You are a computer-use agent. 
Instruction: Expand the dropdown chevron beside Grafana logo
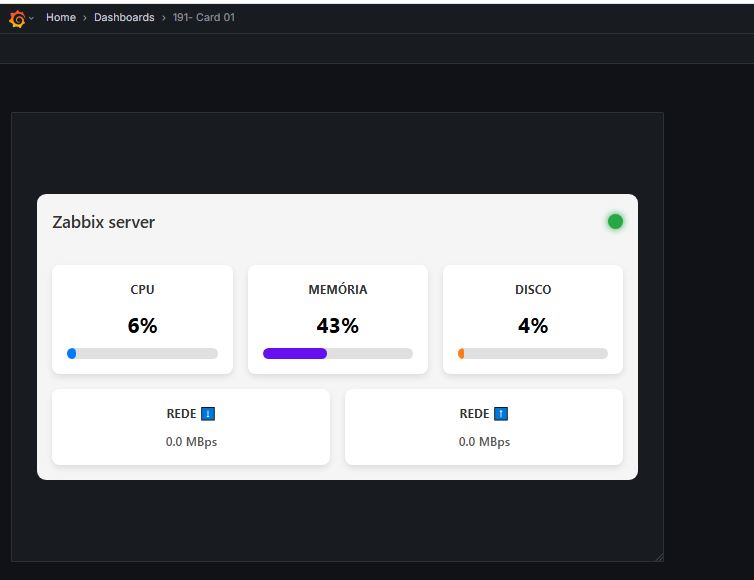pyautogui.click(x=31, y=18)
